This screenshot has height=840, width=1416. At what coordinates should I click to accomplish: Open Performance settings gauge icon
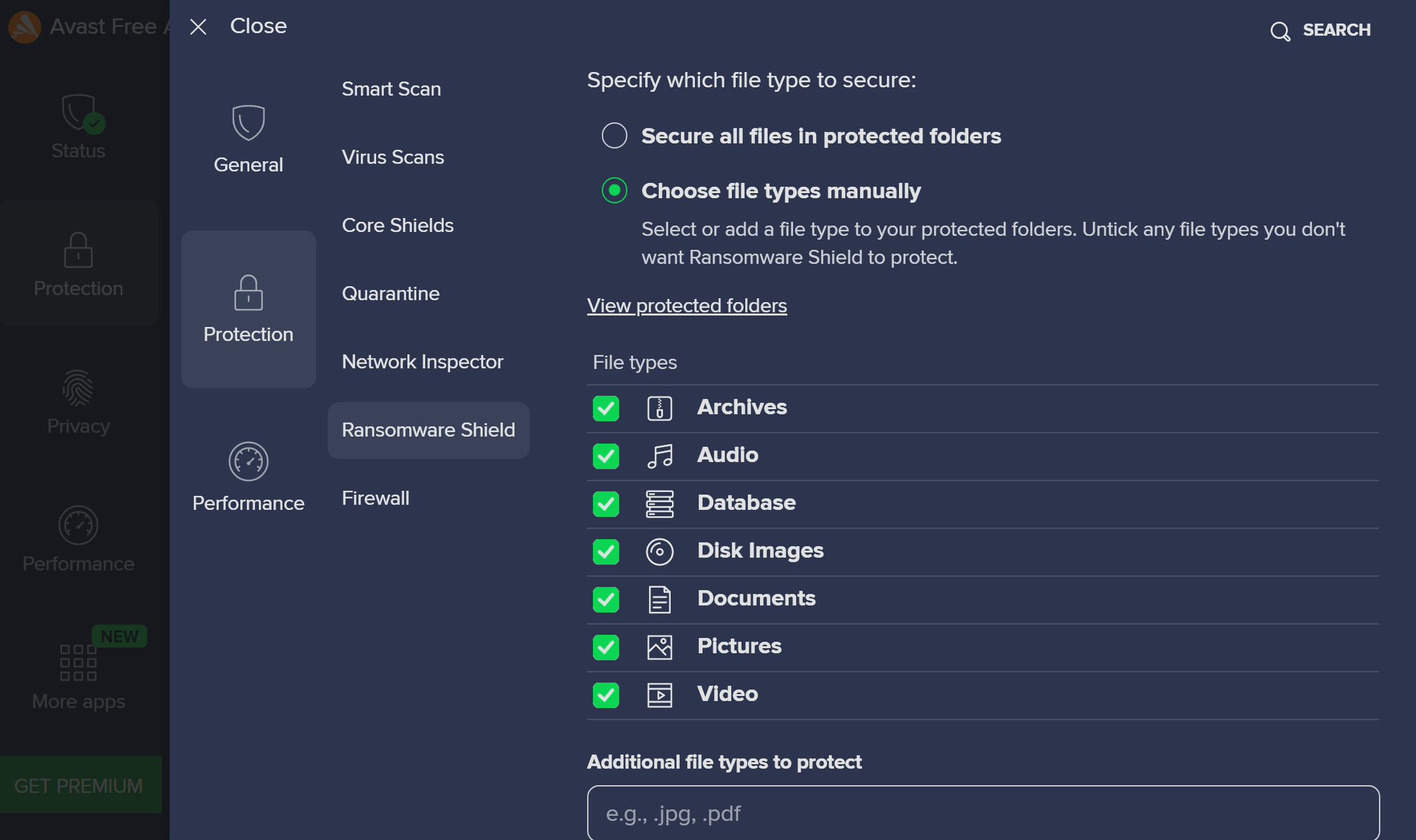pos(248,461)
